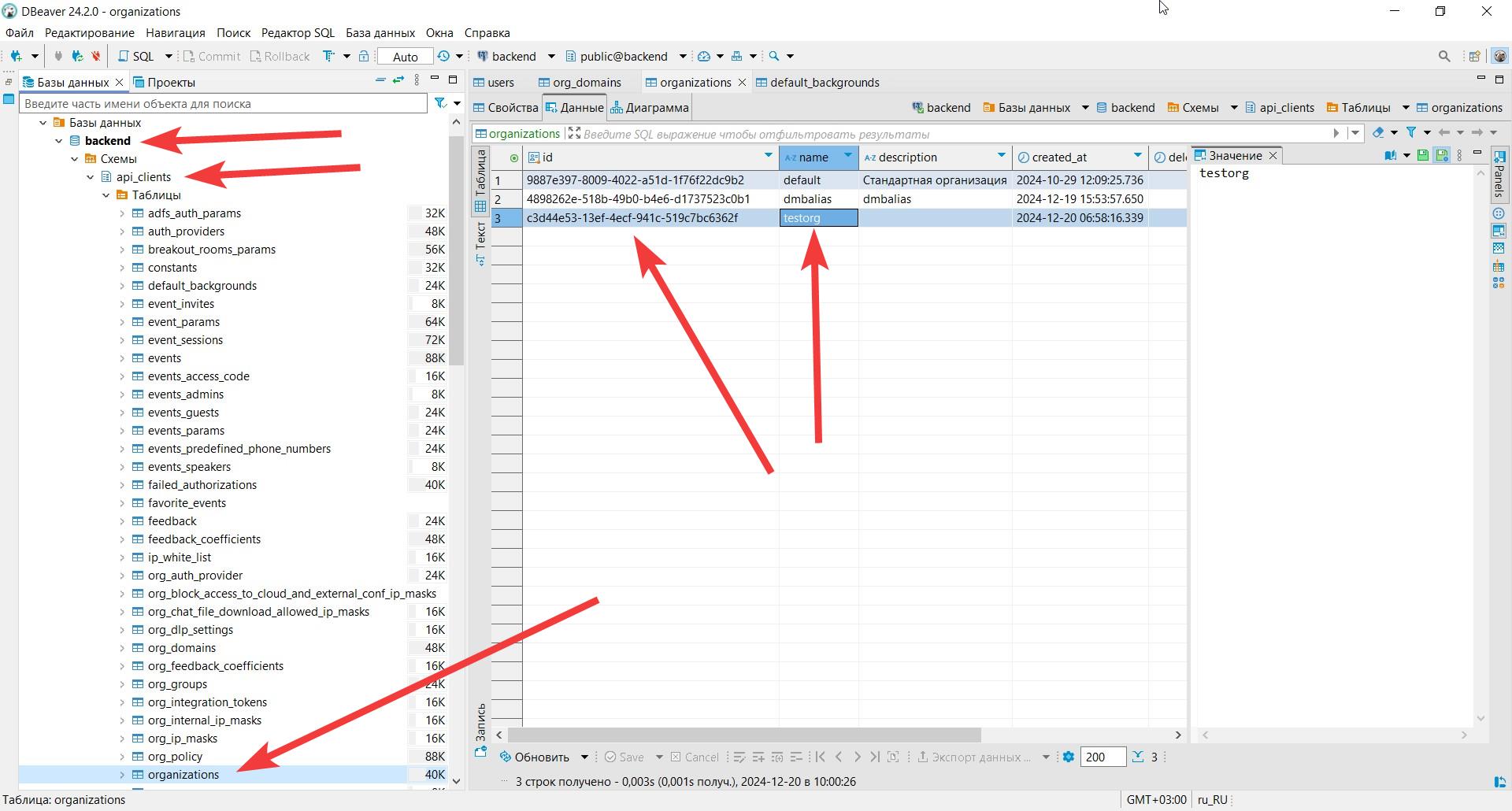Go to first row navigation icon
This screenshot has width=1512, height=811.
pos(820,757)
